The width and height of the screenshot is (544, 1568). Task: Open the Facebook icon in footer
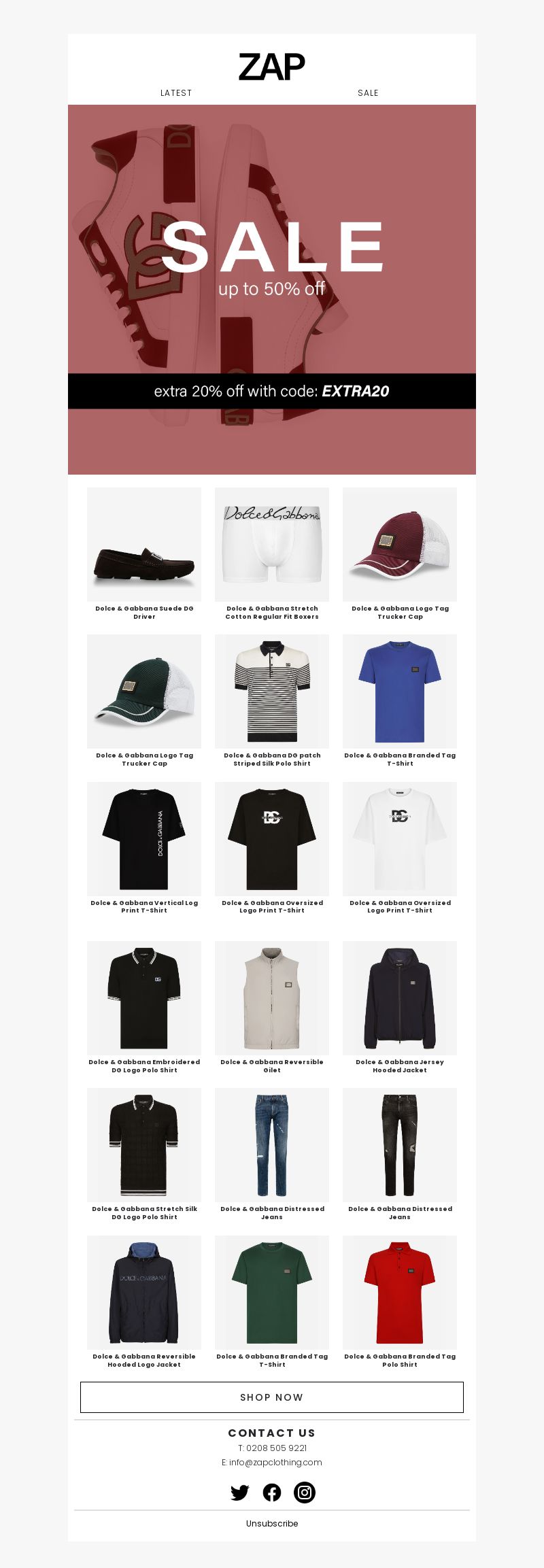(x=272, y=1493)
